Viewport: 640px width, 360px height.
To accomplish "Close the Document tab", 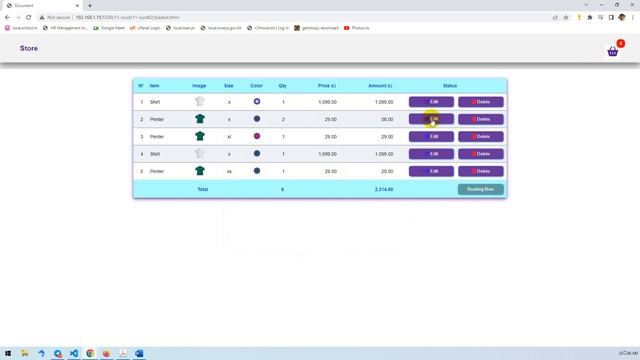I will tap(77, 6).
